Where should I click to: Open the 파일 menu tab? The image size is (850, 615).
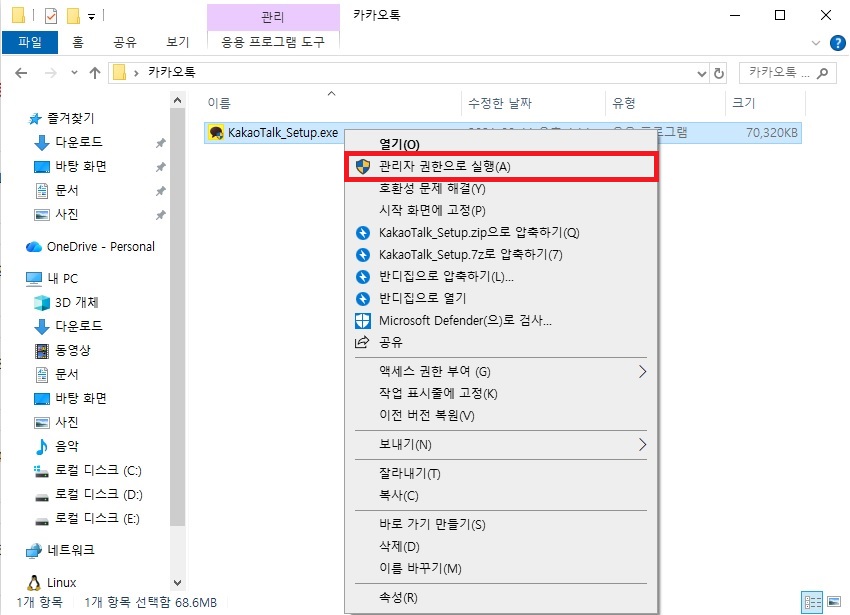tap(30, 42)
